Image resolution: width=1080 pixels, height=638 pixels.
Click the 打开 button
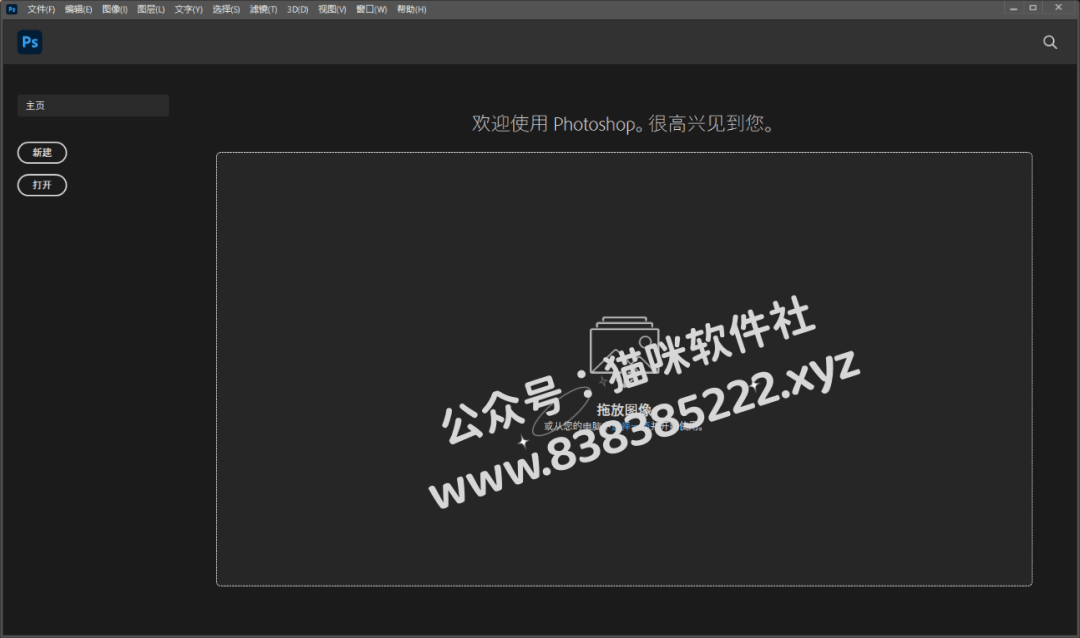(x=42, y=185)
